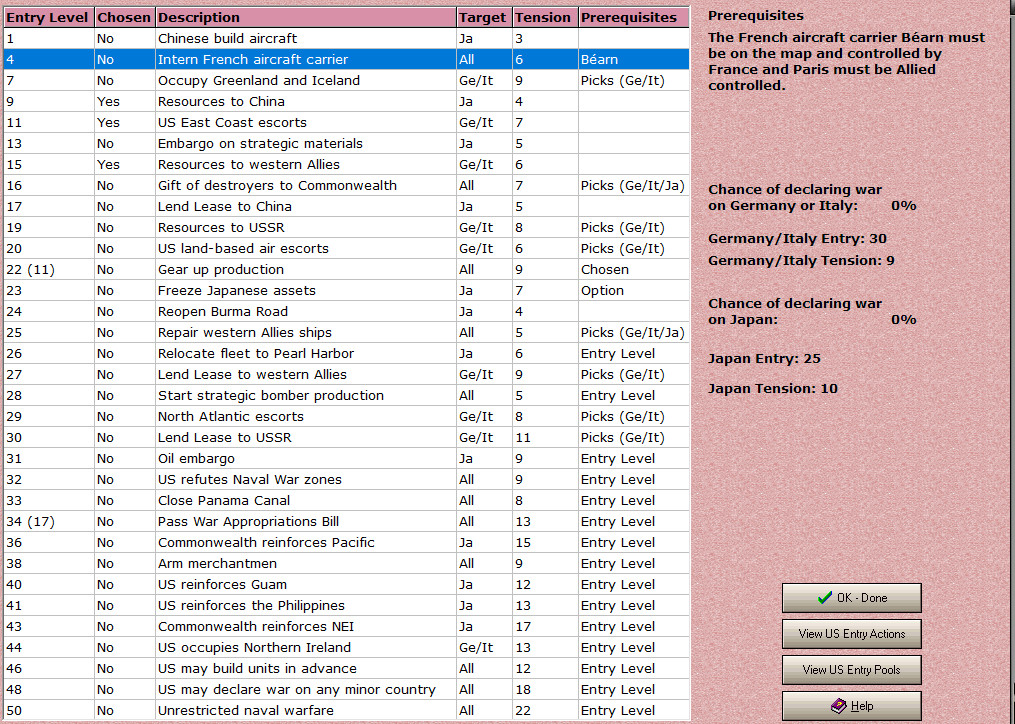The image size is (1015, 724).
Task: Select "Start strategic bomber production" row
Action: 346,396
